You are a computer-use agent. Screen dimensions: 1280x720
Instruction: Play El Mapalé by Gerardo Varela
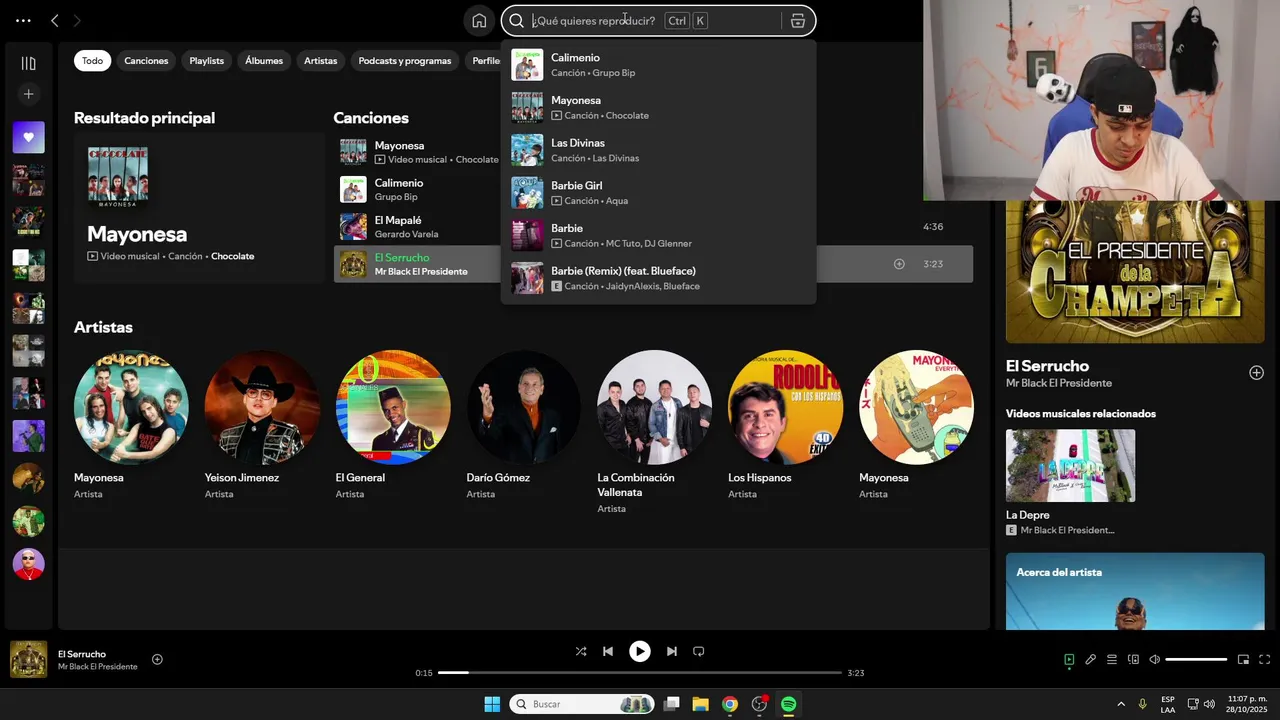[x=353, y=227]
